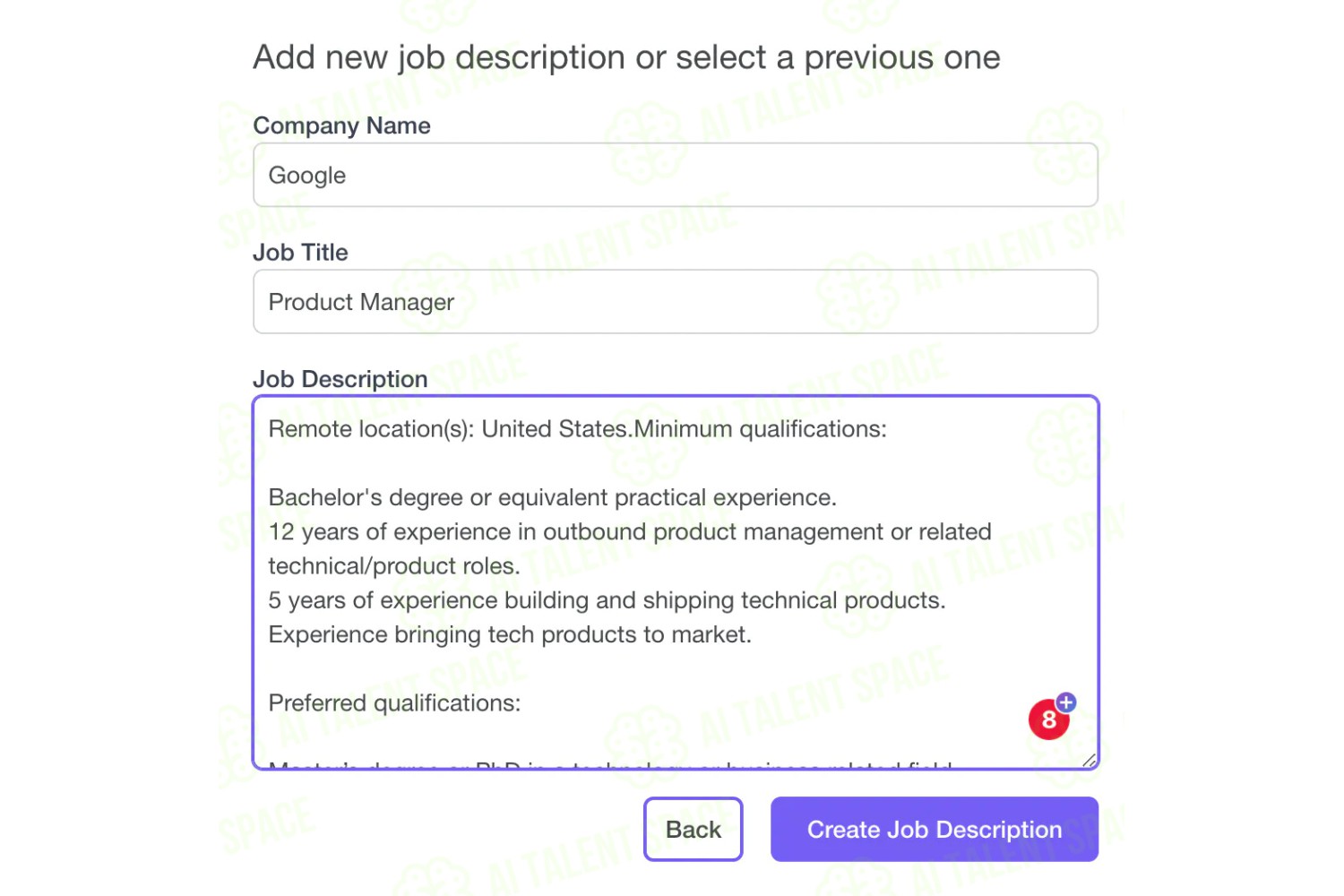Click the red 8 notification badge

pyautogui.click(x=1048, y=719)
